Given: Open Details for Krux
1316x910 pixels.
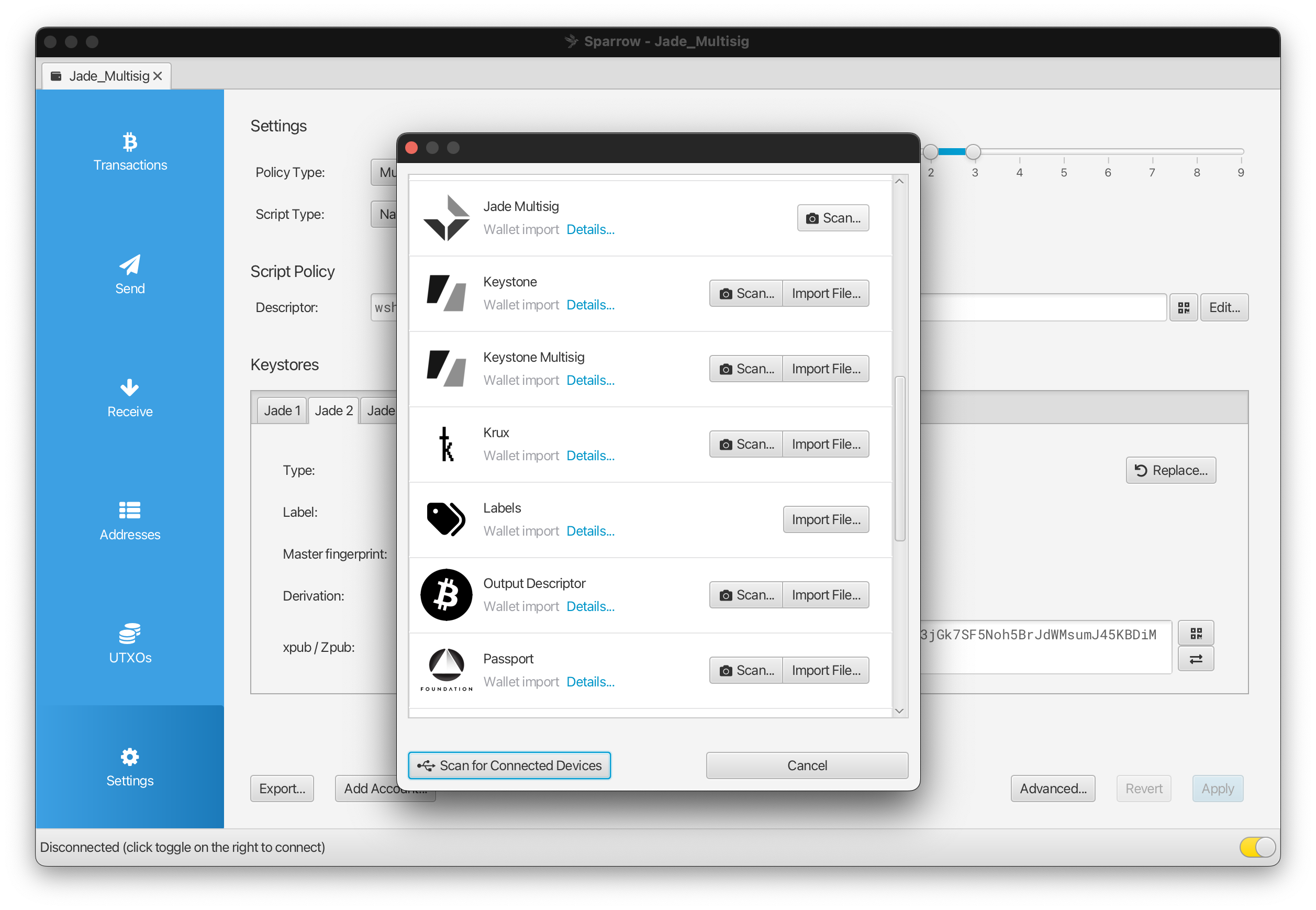Looking at the screenshot, I should [x=590, y=456].
